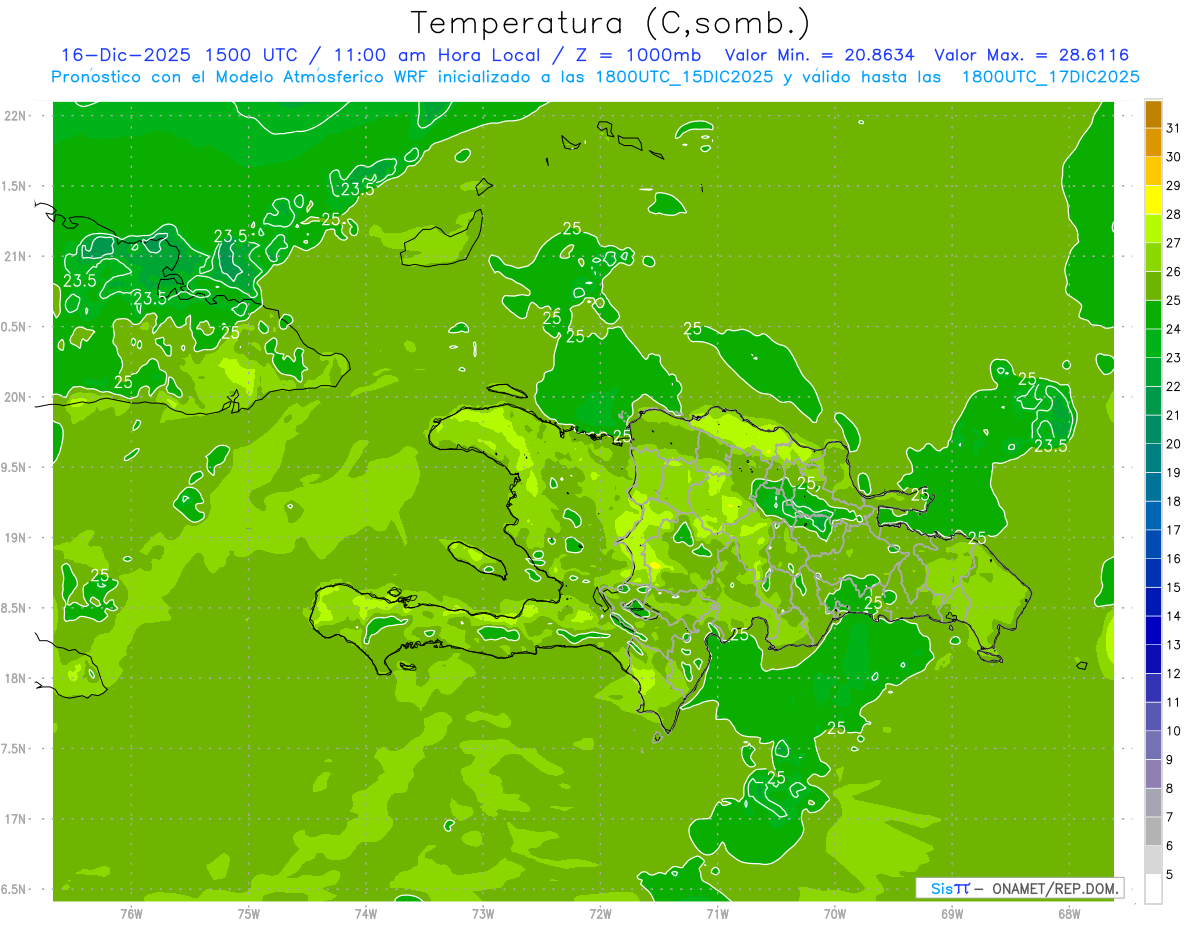Click legend scale value "6"
The height and width of the screenshot is (927, 1200).
1170,846
